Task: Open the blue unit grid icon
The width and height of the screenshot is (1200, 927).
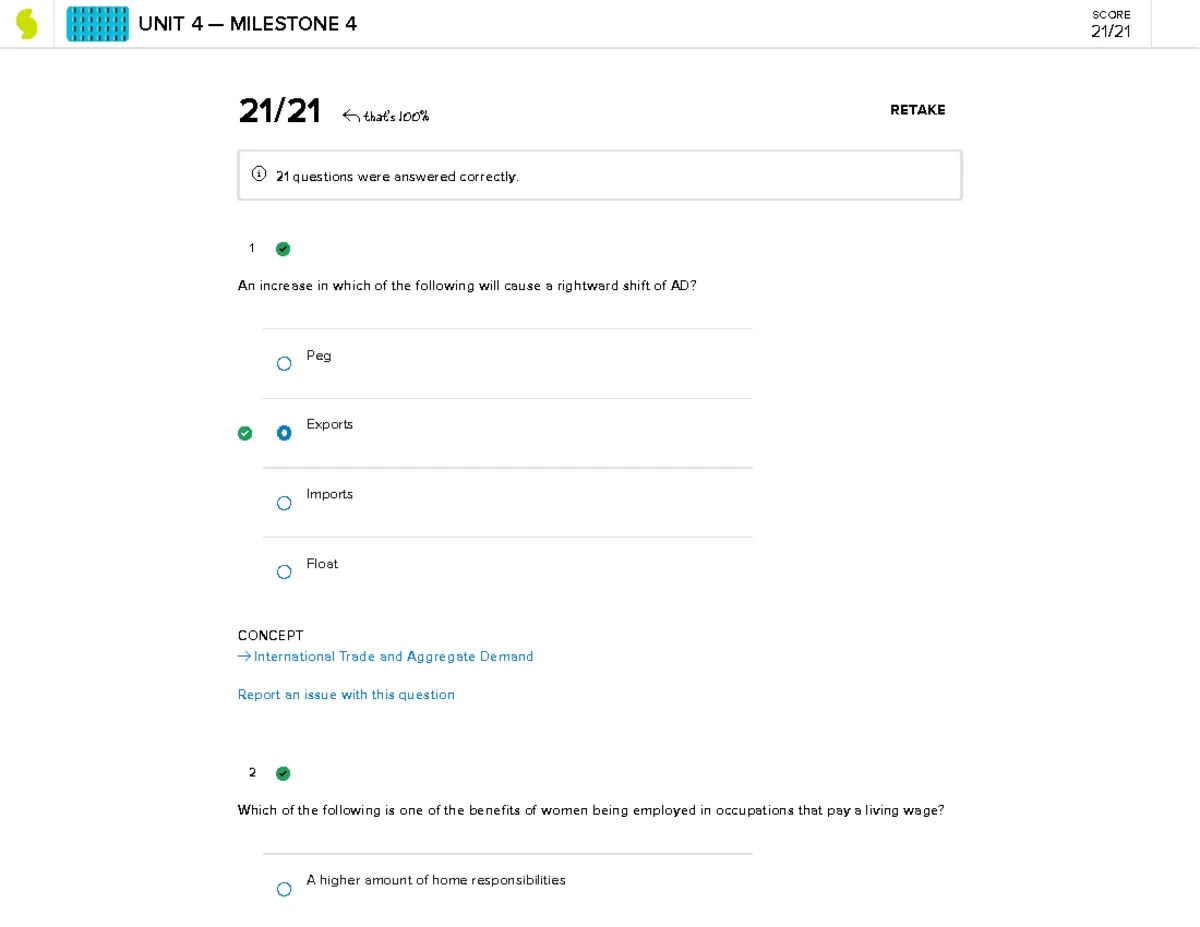Action: 97,24
